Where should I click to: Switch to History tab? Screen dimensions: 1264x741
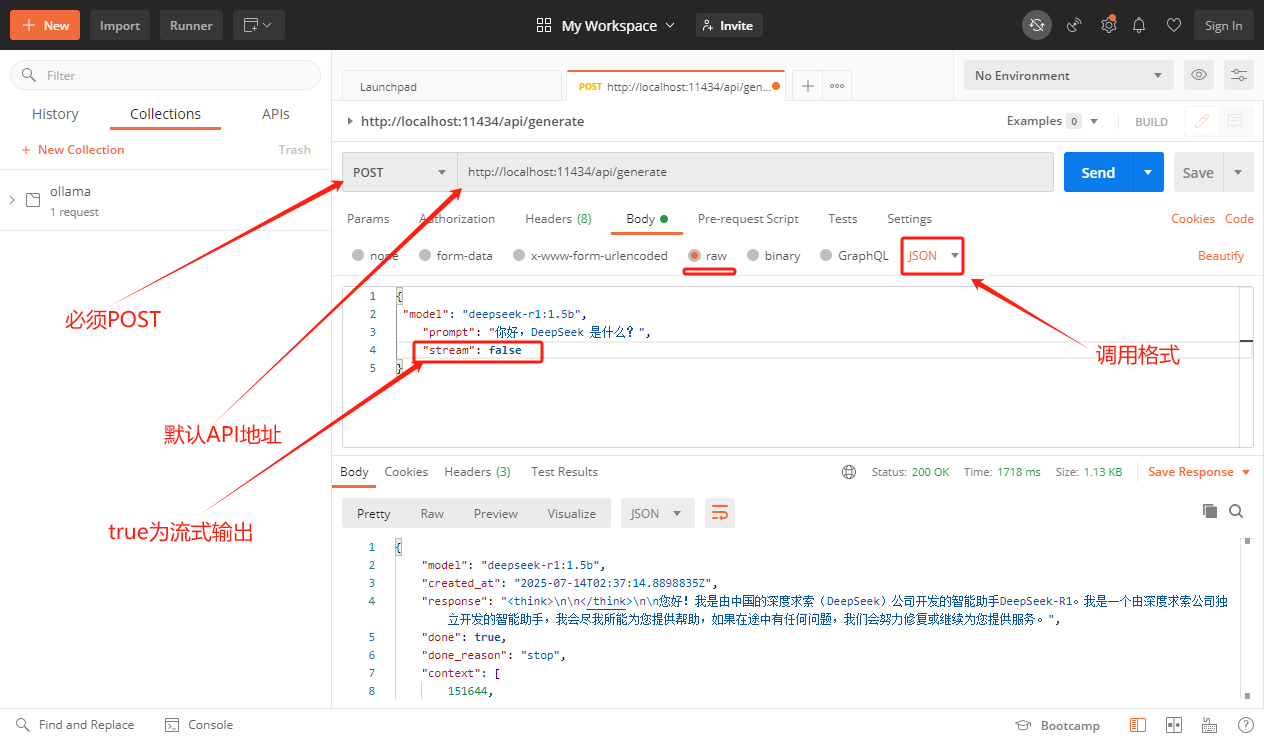(55, 114)
